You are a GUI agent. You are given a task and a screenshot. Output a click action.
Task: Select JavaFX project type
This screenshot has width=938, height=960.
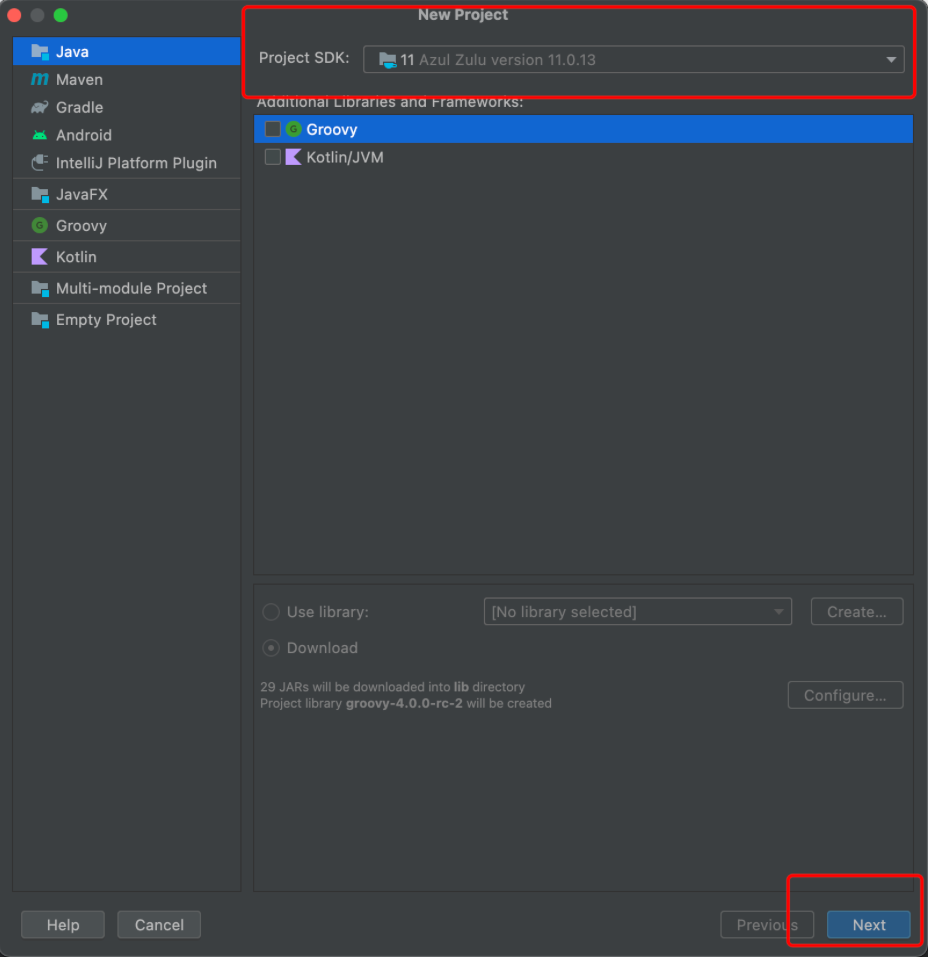[127, 195]
